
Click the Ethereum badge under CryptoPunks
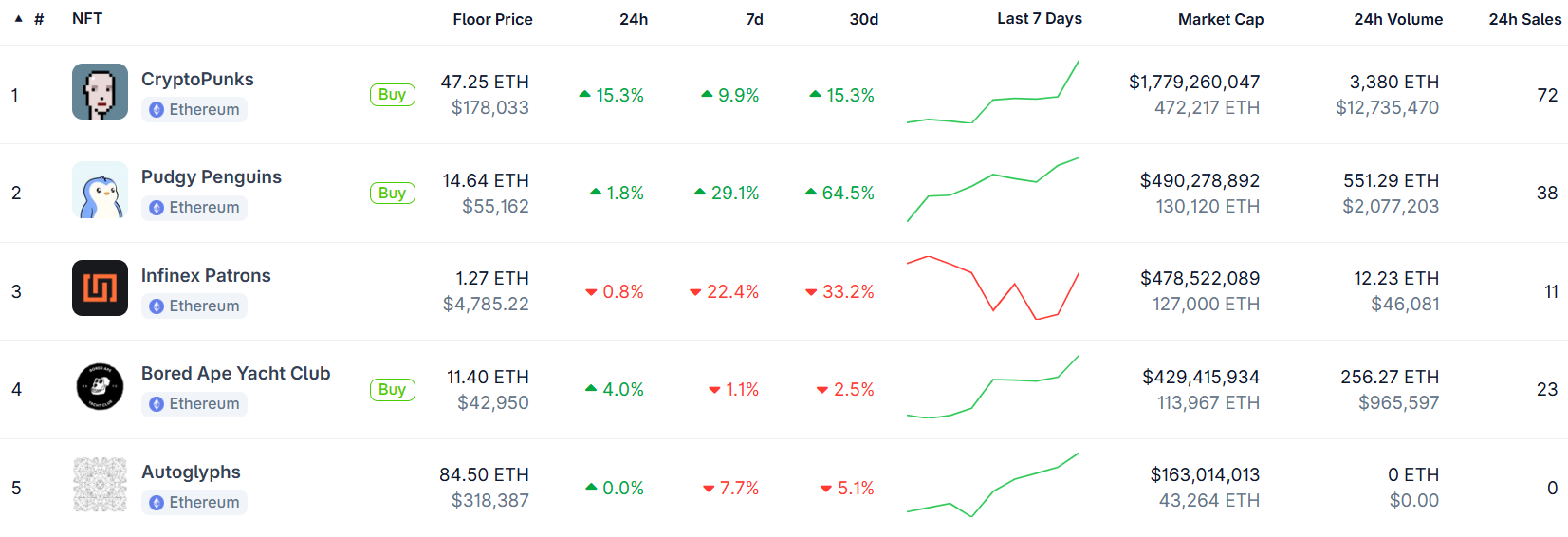tap(194, 109)
